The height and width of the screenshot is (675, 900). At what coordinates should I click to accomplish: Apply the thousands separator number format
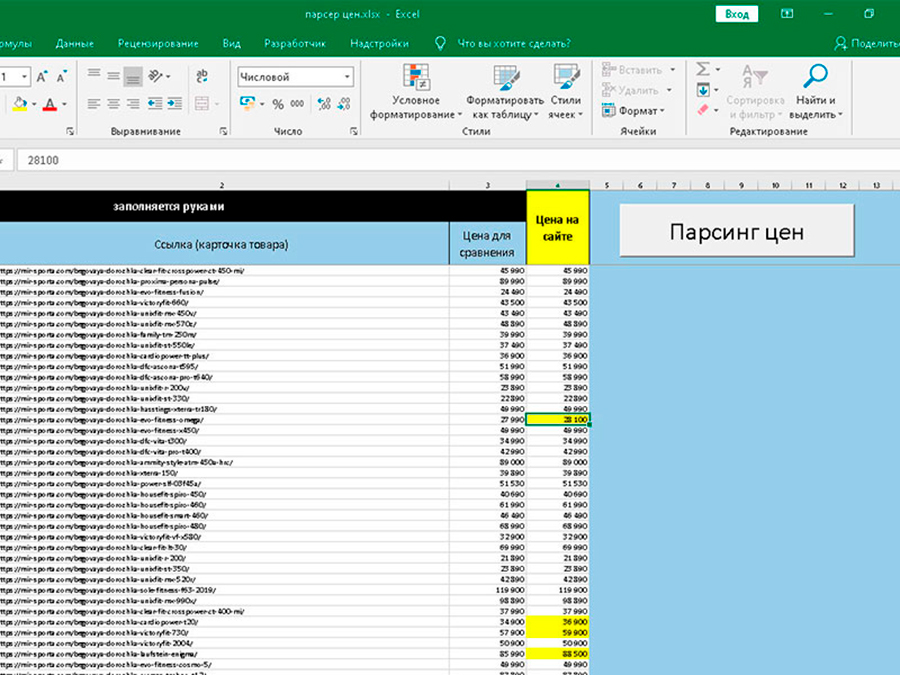(297, 104)
